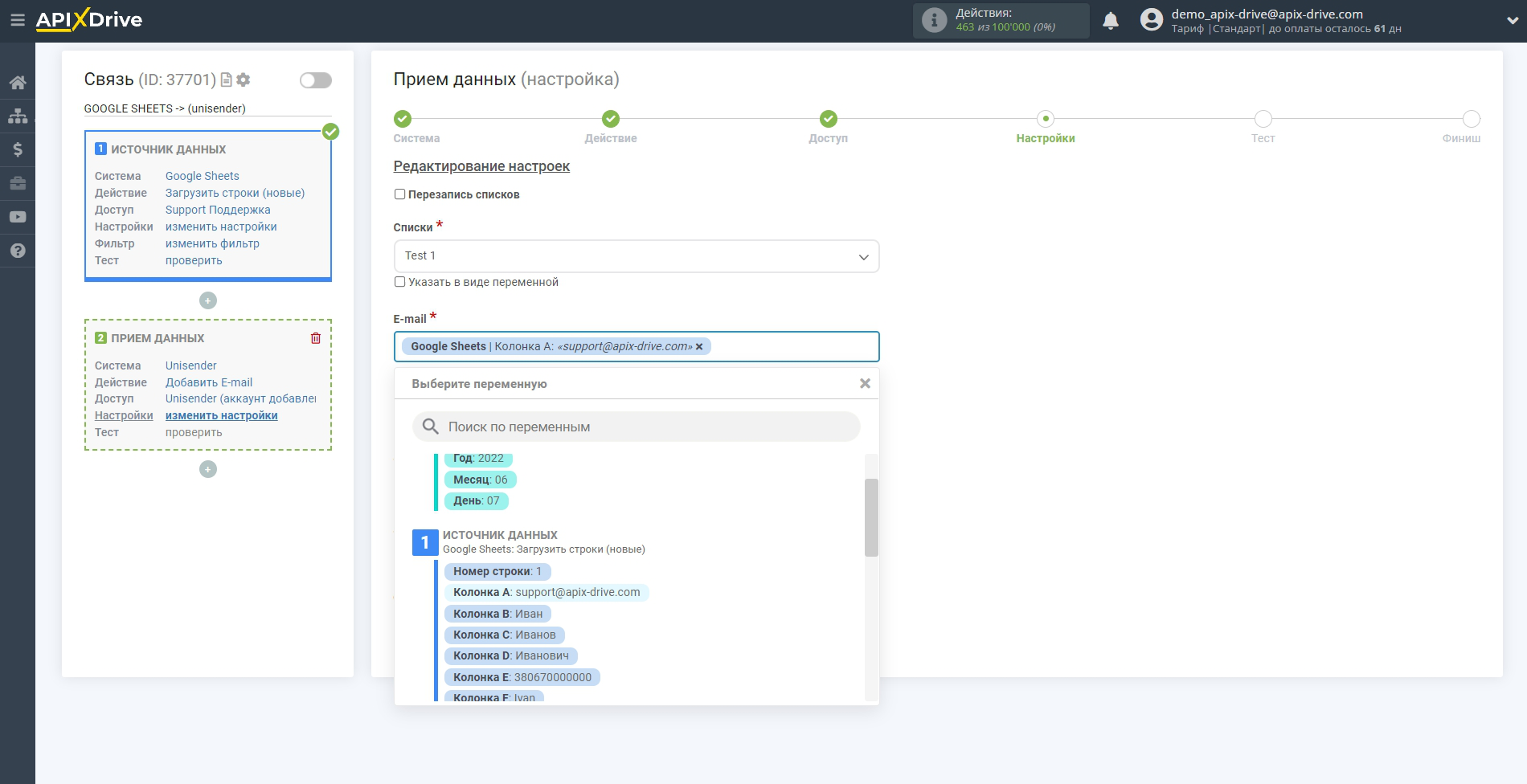Image resolution: width=1527 pixels, height=784 pixels.
Task: Open the billing dollar sidebar icon
Action: pyautogui.click(x=18, y=149)
